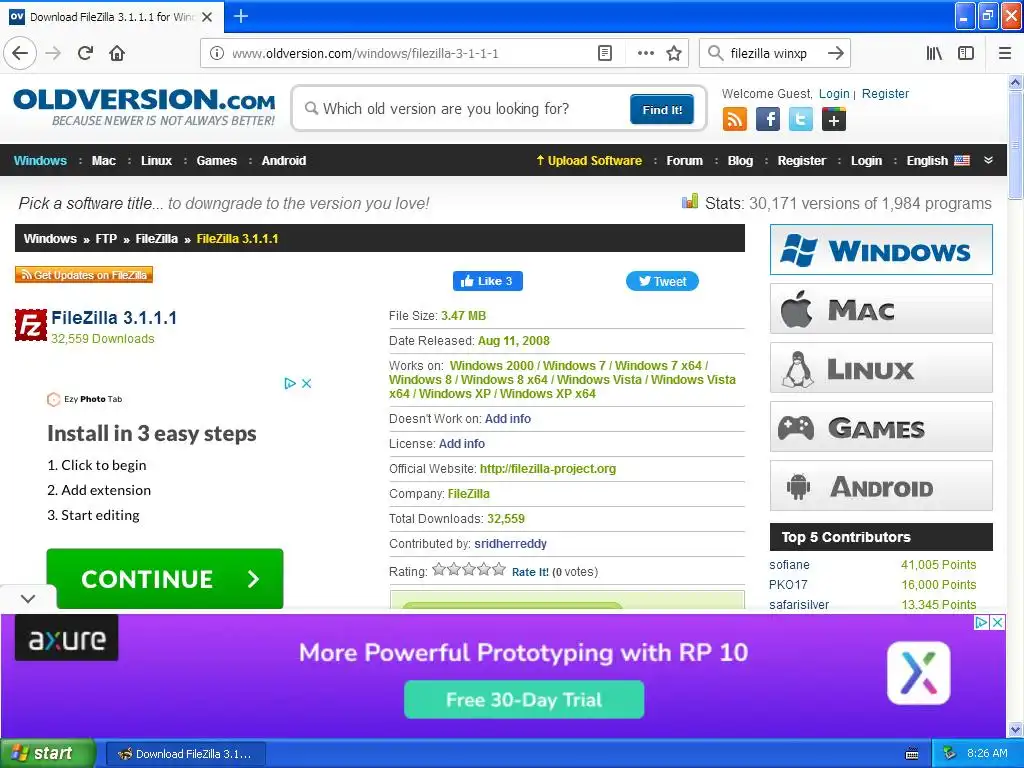Close the Ezy Photo Tab ad
The width and height of the screenshot is (1024, 768).
pyautogui.click(x=306, y=383)
